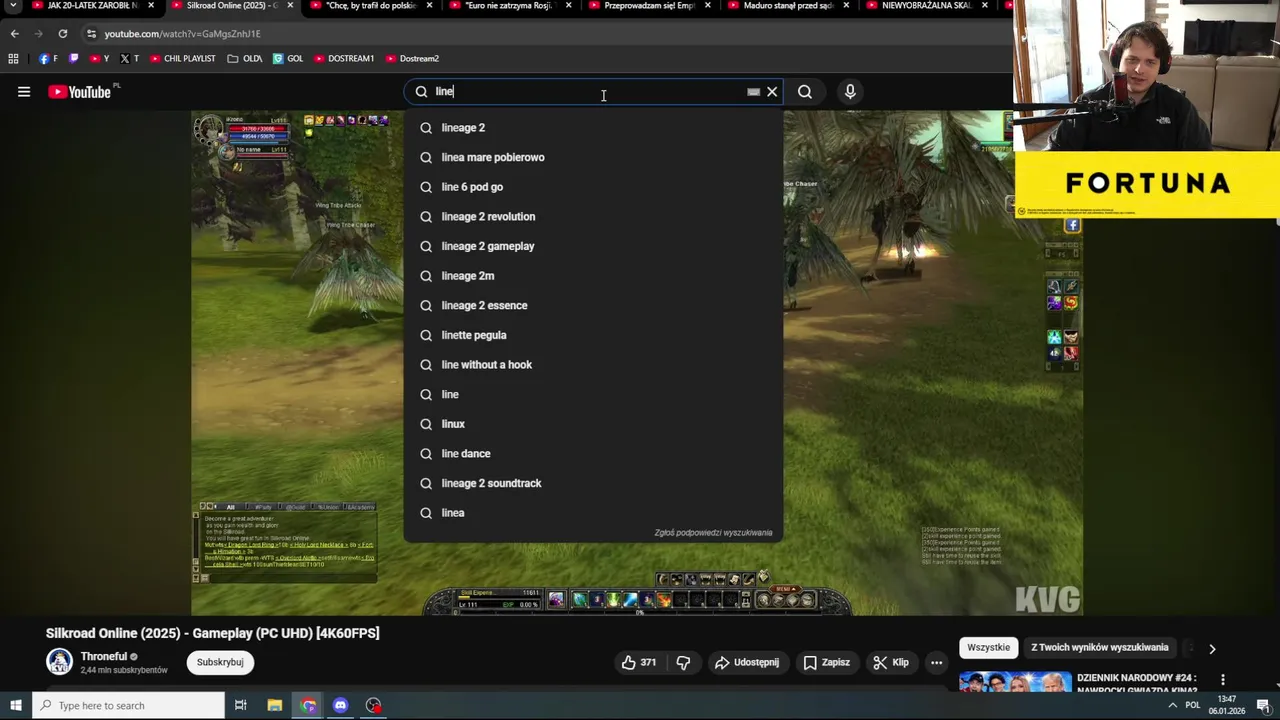This screenshot has height=720, width=1280.
Task: Switch to "Euro nie zatrzyma Rosji" tab
Action: click(x=508, y=6)
